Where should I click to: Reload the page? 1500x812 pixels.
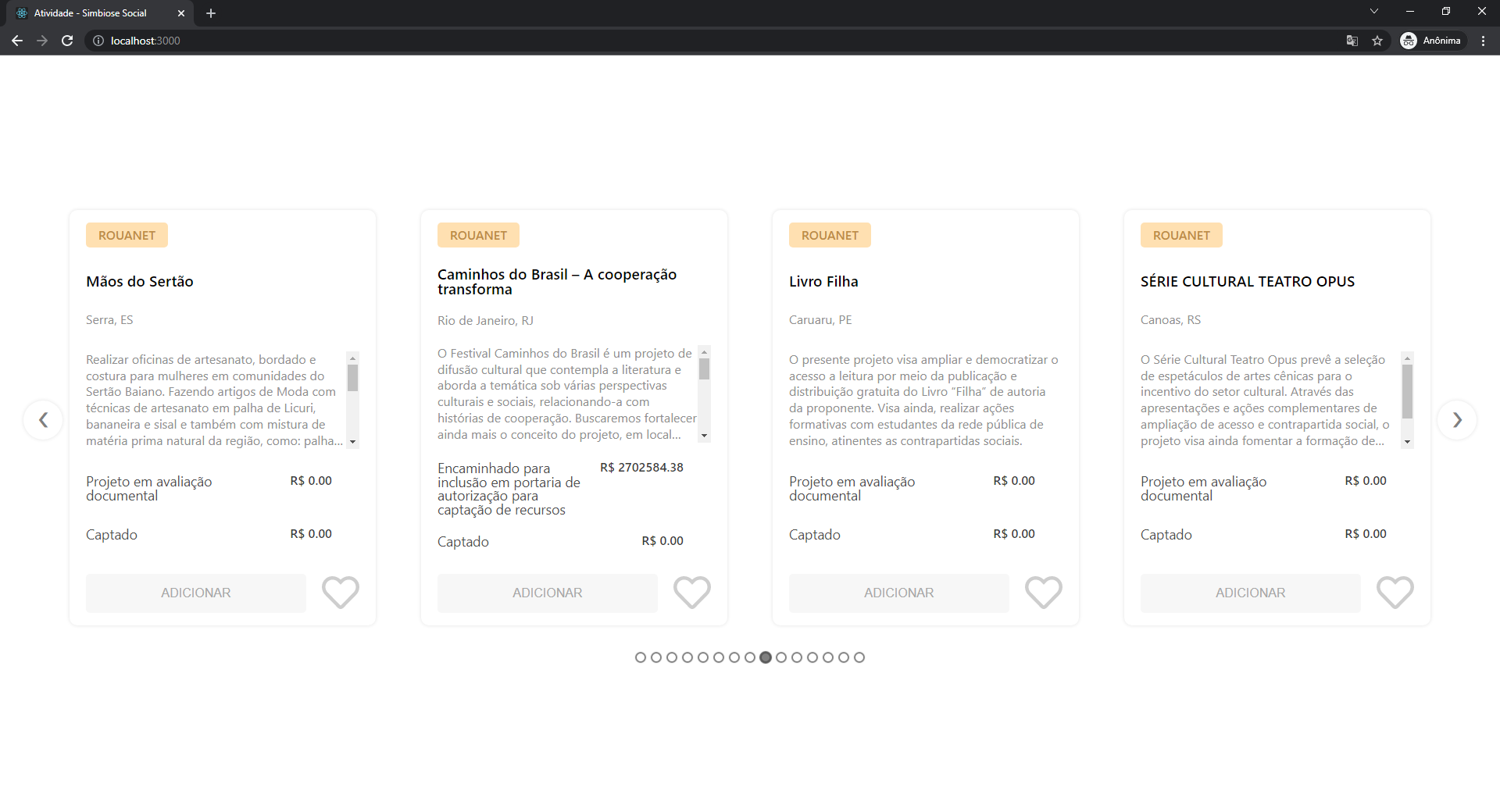point(67,41)
